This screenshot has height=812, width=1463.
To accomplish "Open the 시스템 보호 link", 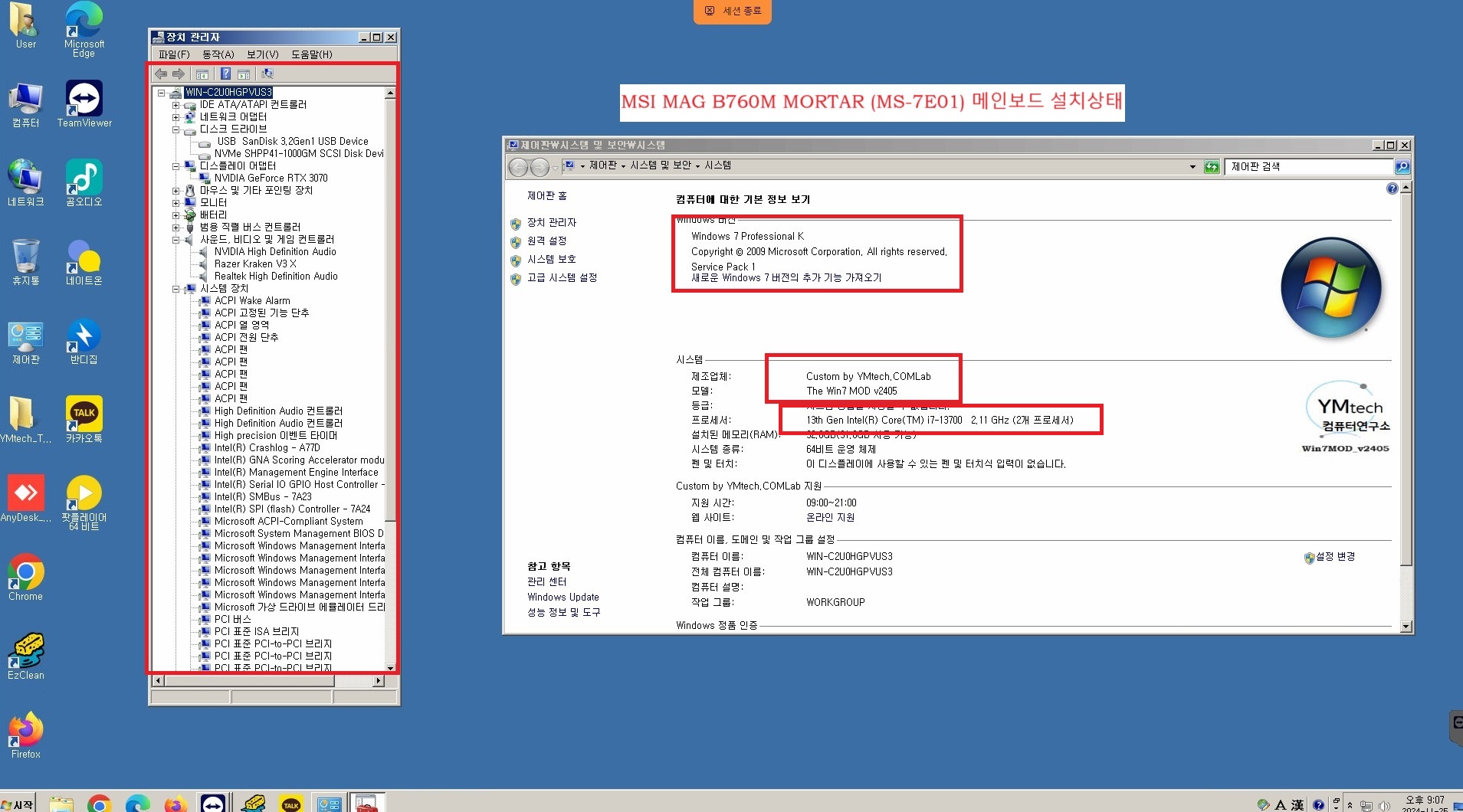I will (552, 259).
